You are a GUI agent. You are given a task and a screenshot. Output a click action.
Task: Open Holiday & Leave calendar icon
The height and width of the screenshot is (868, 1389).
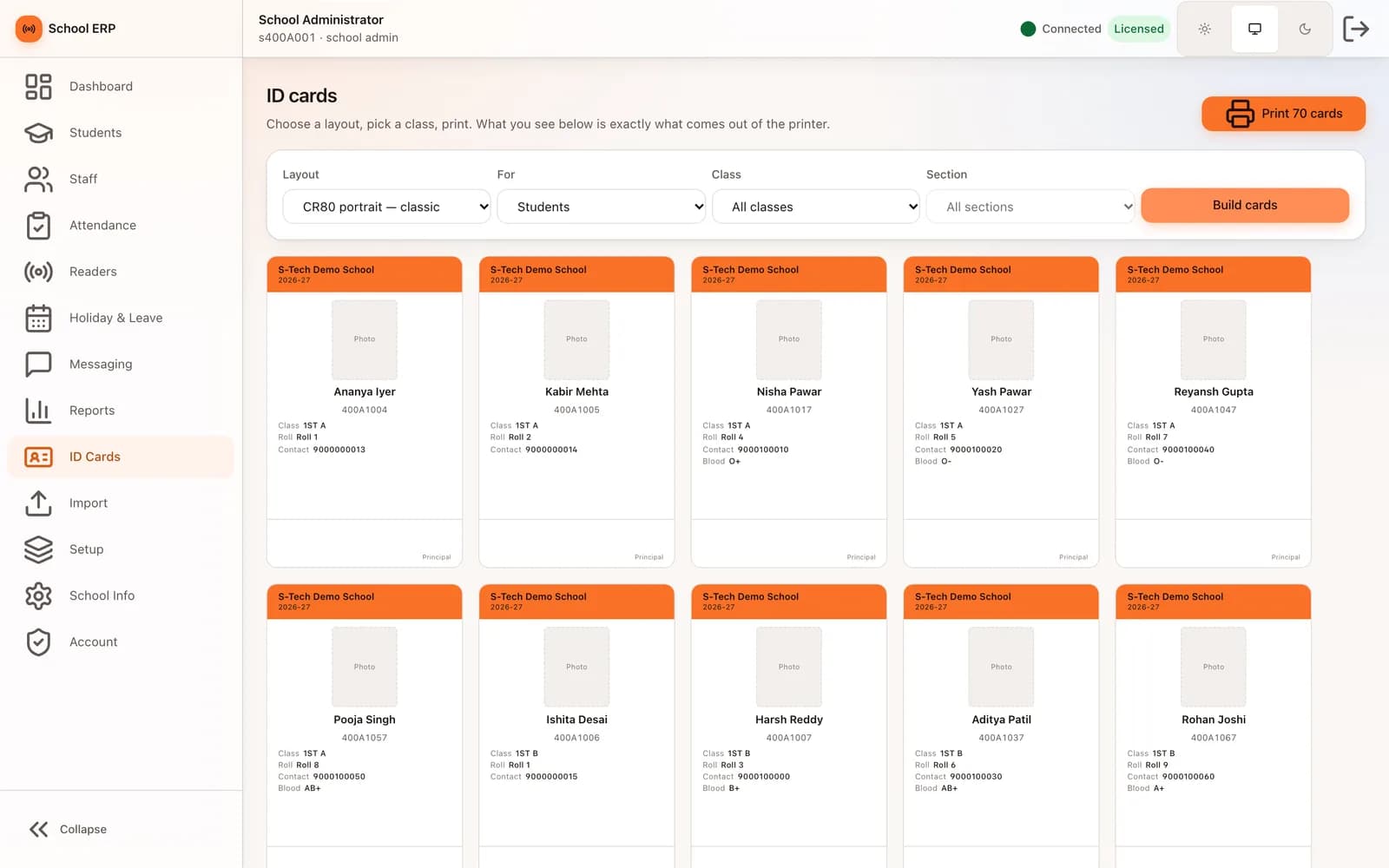pos(38,318)
